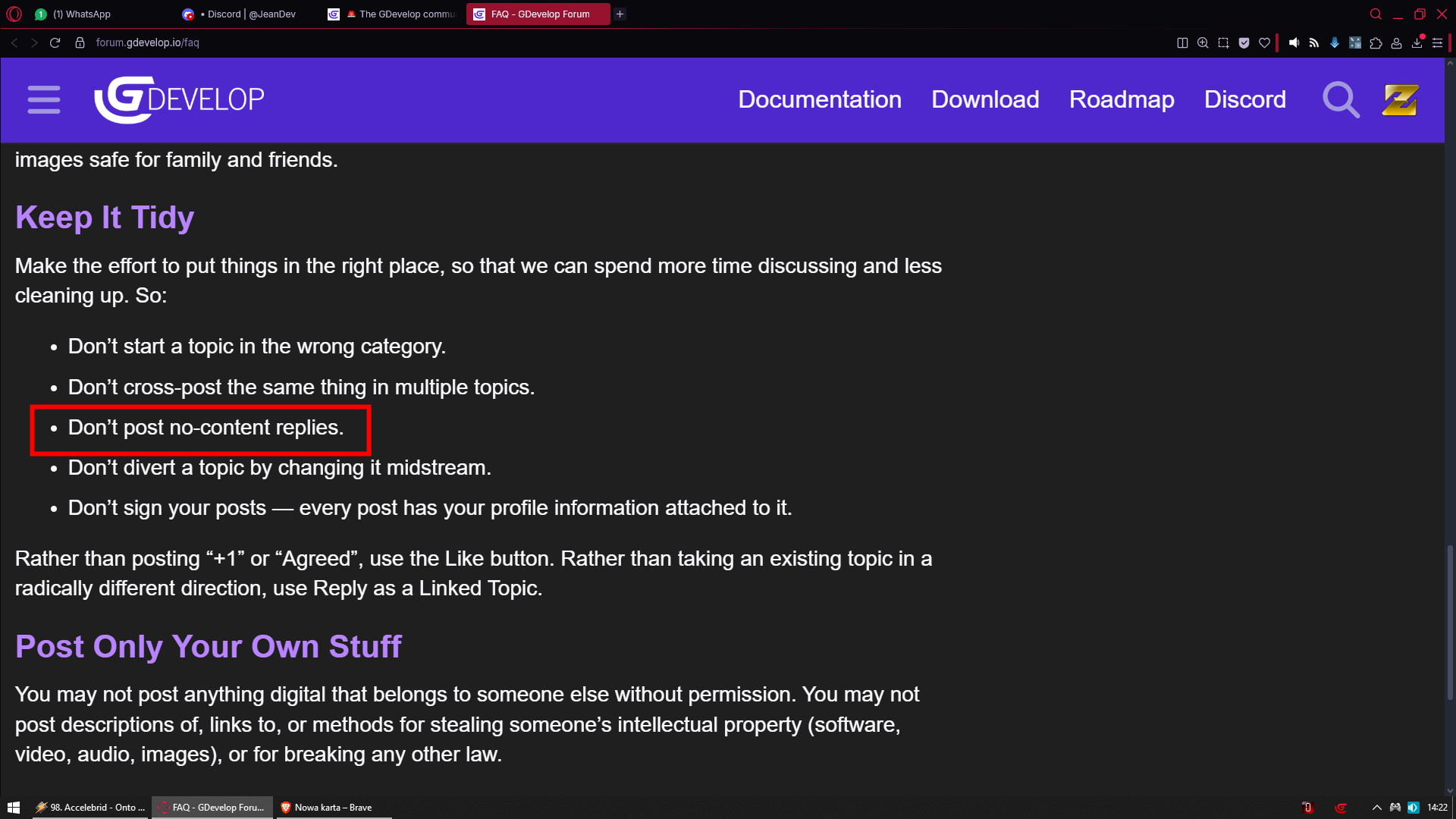The image size is (1456, 819).
Task: Click the forum search magnifier icon
Action: click(1340, 99)
